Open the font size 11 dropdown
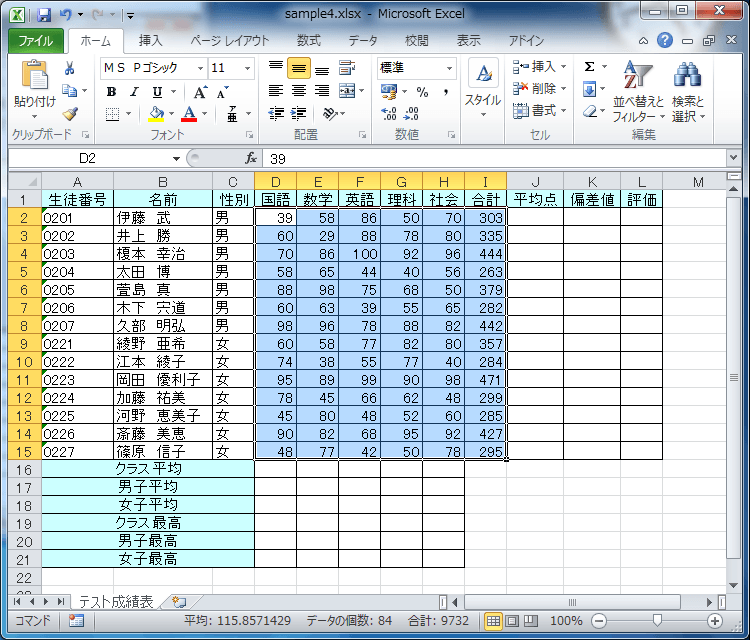Image resolution: width=750 pixels, height=640 pixels. click(x=247, y=68)
